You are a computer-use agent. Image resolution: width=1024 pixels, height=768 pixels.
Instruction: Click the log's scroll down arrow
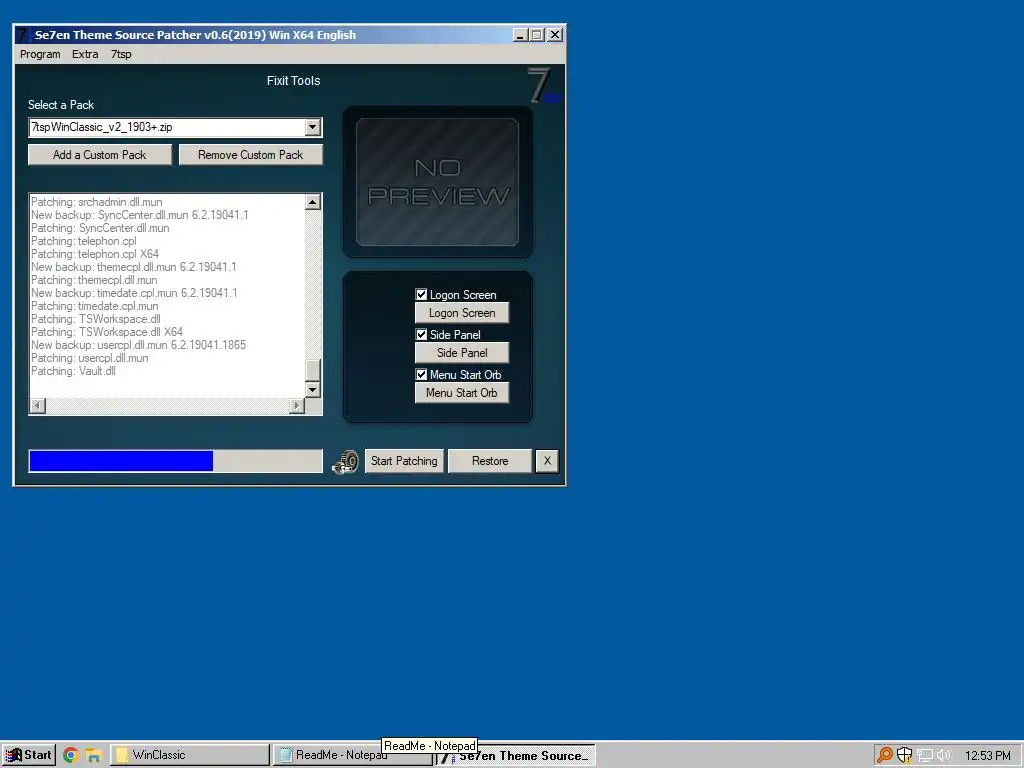[x=313, y=390]
